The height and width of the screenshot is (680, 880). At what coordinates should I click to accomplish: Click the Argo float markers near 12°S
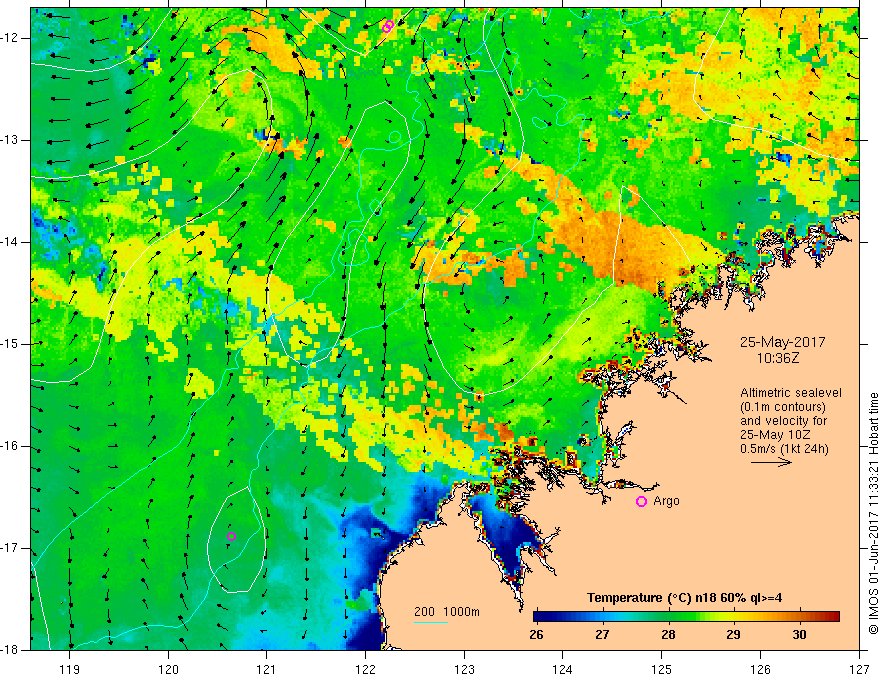coord(388,26)
